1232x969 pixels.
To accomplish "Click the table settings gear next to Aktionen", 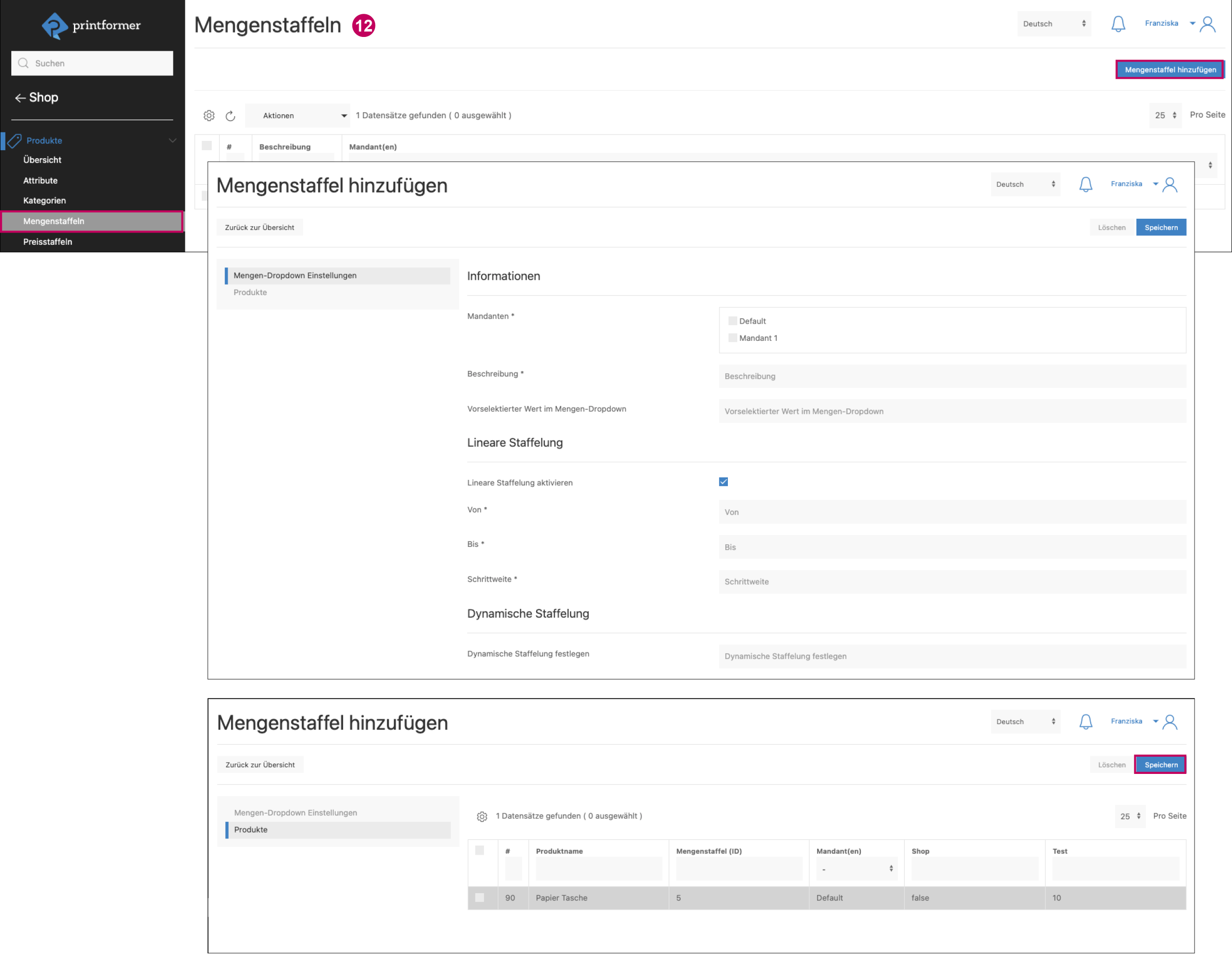I will click(x=209, y=116).
